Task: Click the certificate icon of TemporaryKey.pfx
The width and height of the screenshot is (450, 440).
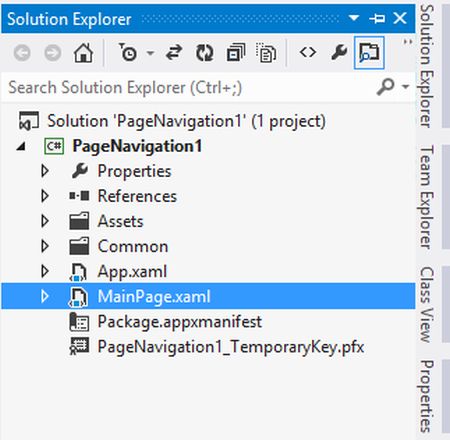Action: click(x=79, y=347)
